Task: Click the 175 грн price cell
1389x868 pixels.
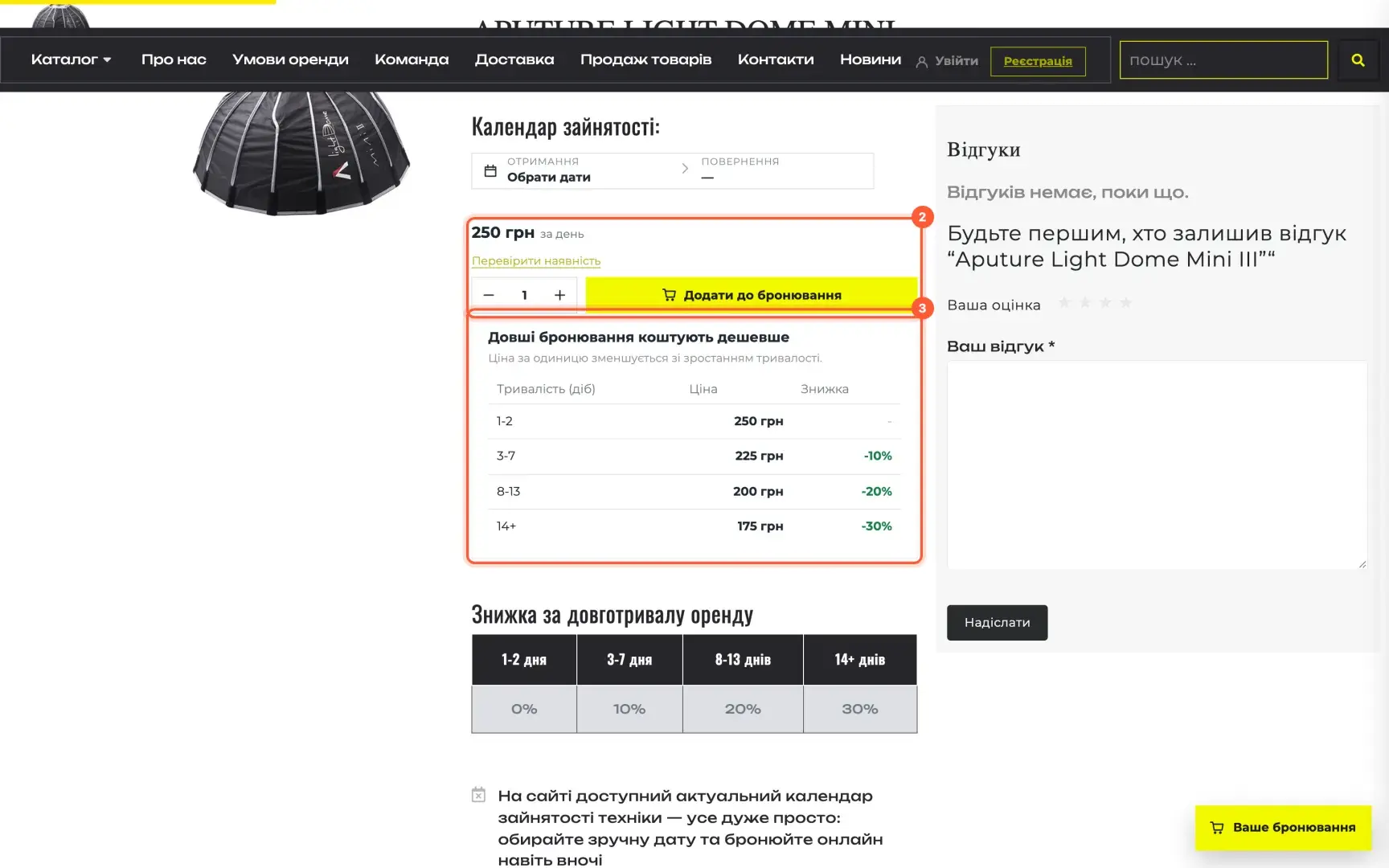Action: (760, 526)
